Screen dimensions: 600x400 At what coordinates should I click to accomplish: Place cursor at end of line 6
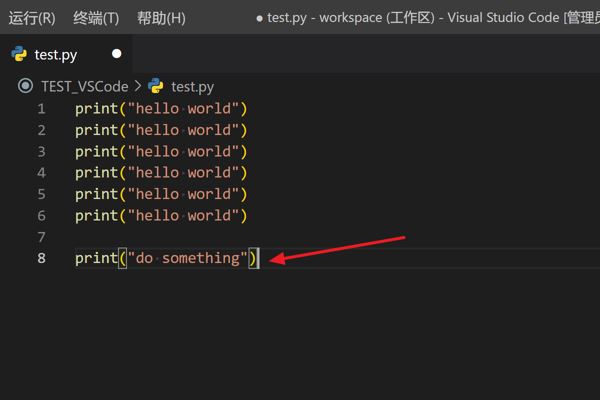[x=249, y=216]
